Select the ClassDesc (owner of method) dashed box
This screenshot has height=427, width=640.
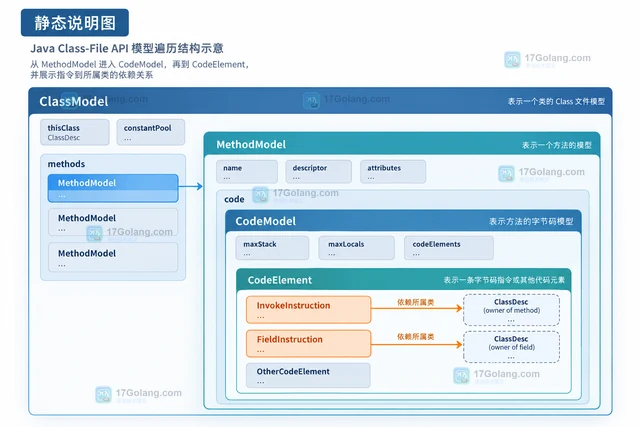[x=511, y=310]
